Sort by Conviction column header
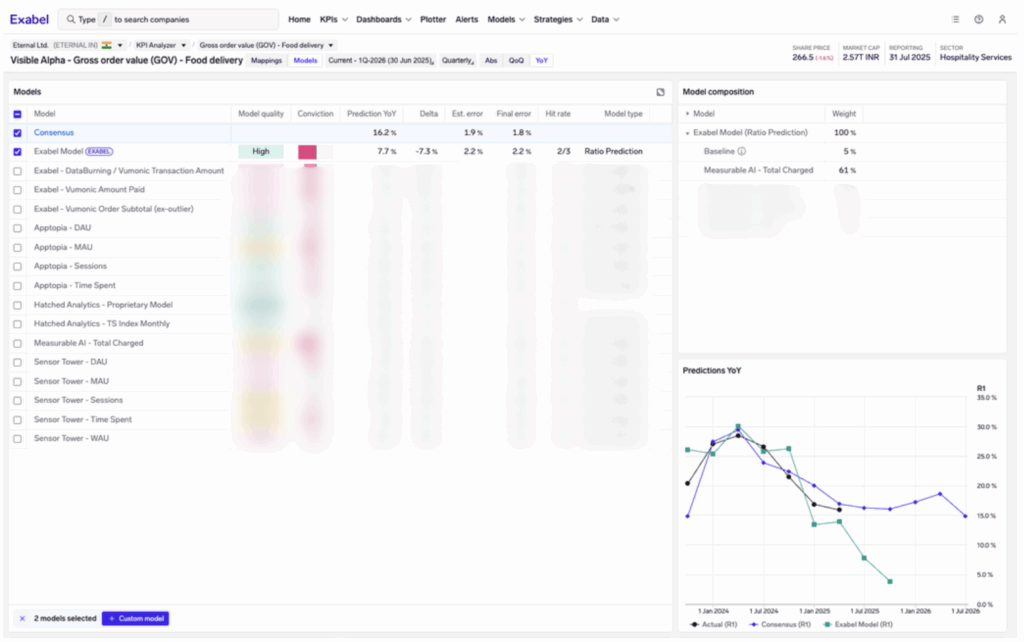Screen dimensions: 1024x642 315,114
